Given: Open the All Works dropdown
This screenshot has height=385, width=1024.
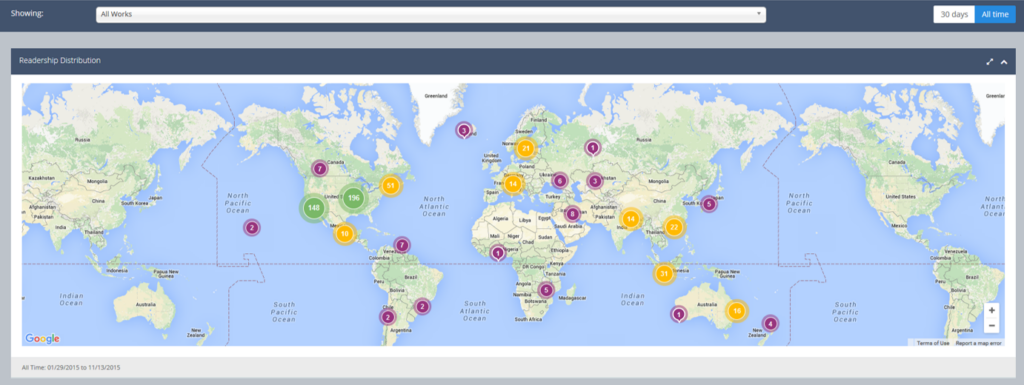Looking at the screenshot, I should pos(430,14).
